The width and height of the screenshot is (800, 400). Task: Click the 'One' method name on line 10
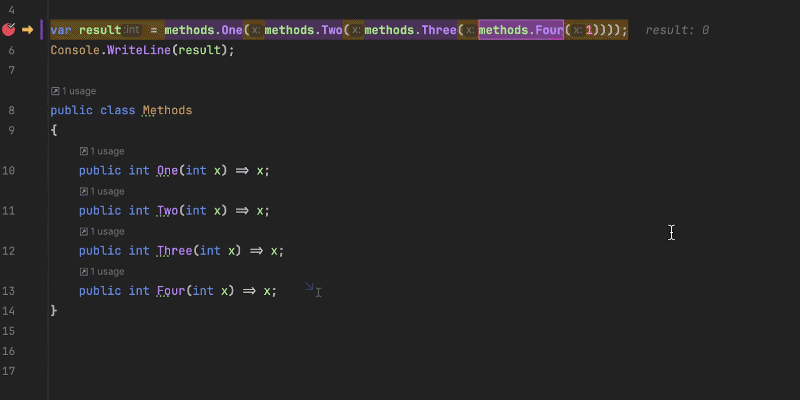point(167,170)
